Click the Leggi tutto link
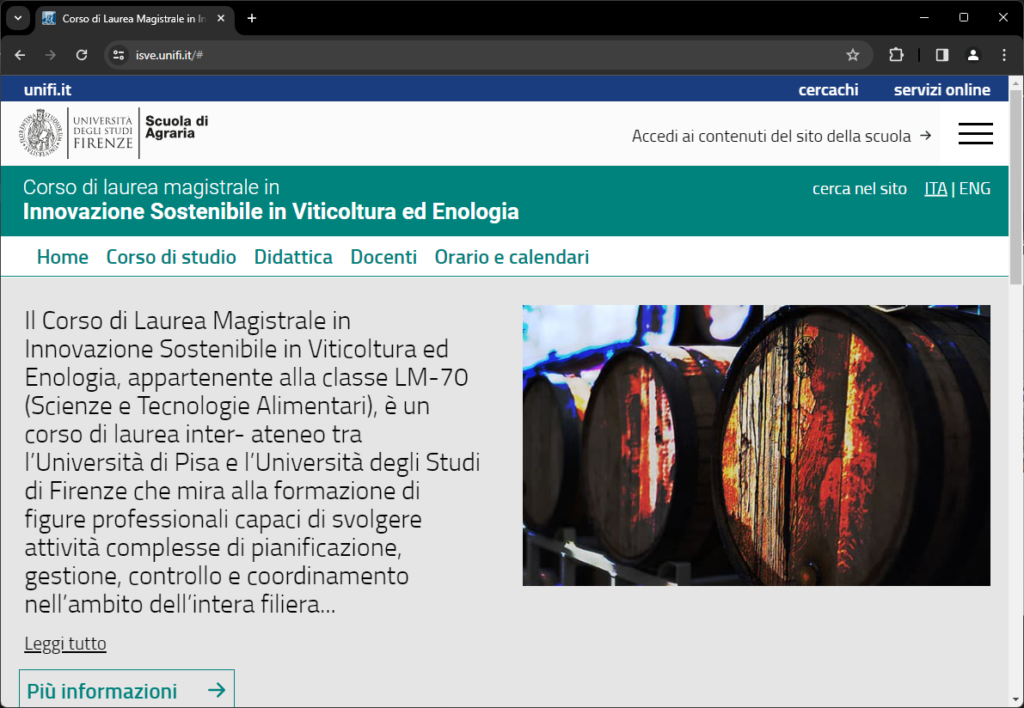The width and height of the screenshot is (1024, 708). pyautogui.click(x=65, y=643)
